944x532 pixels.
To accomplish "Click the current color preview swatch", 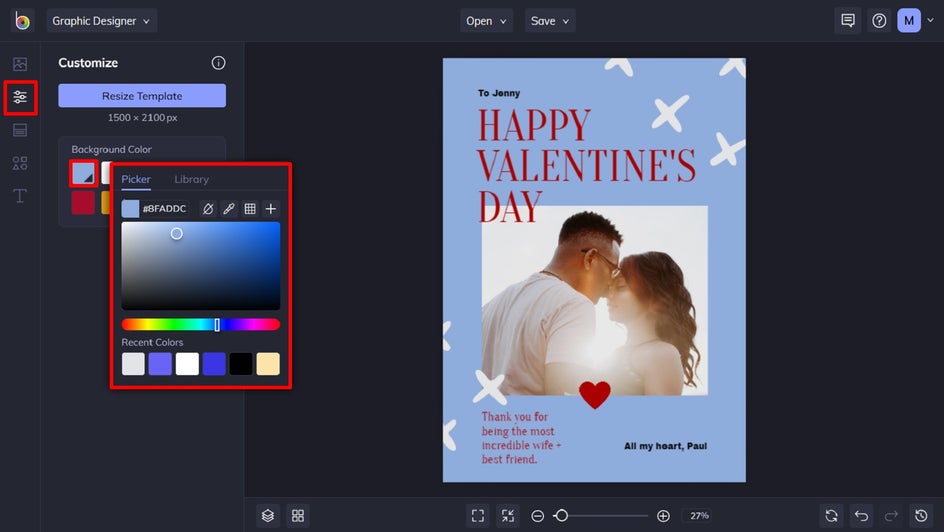I will (x=130, y=209).
